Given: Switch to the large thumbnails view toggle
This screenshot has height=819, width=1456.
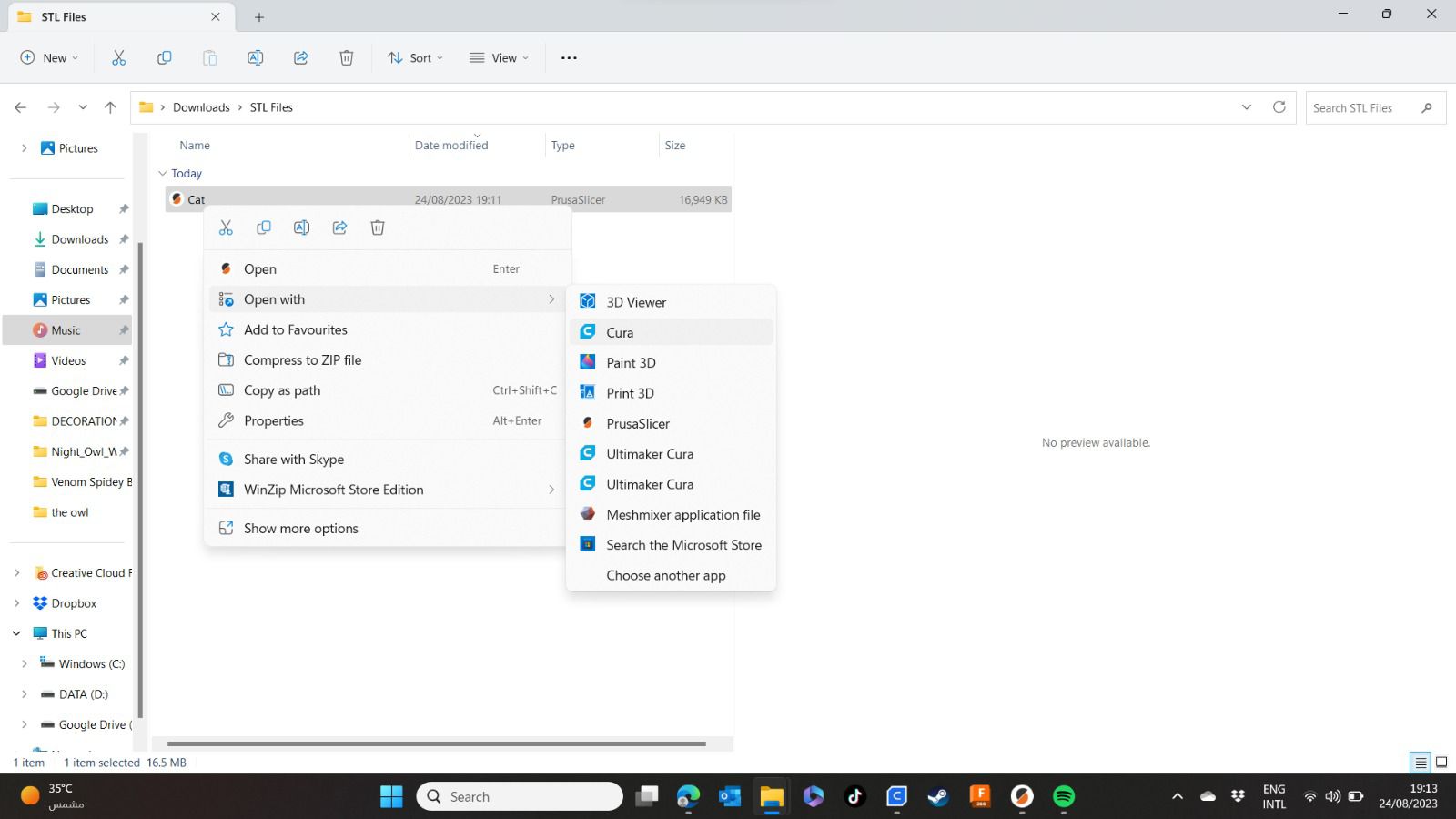Looking at the screenshot, I should [1441, 763].
